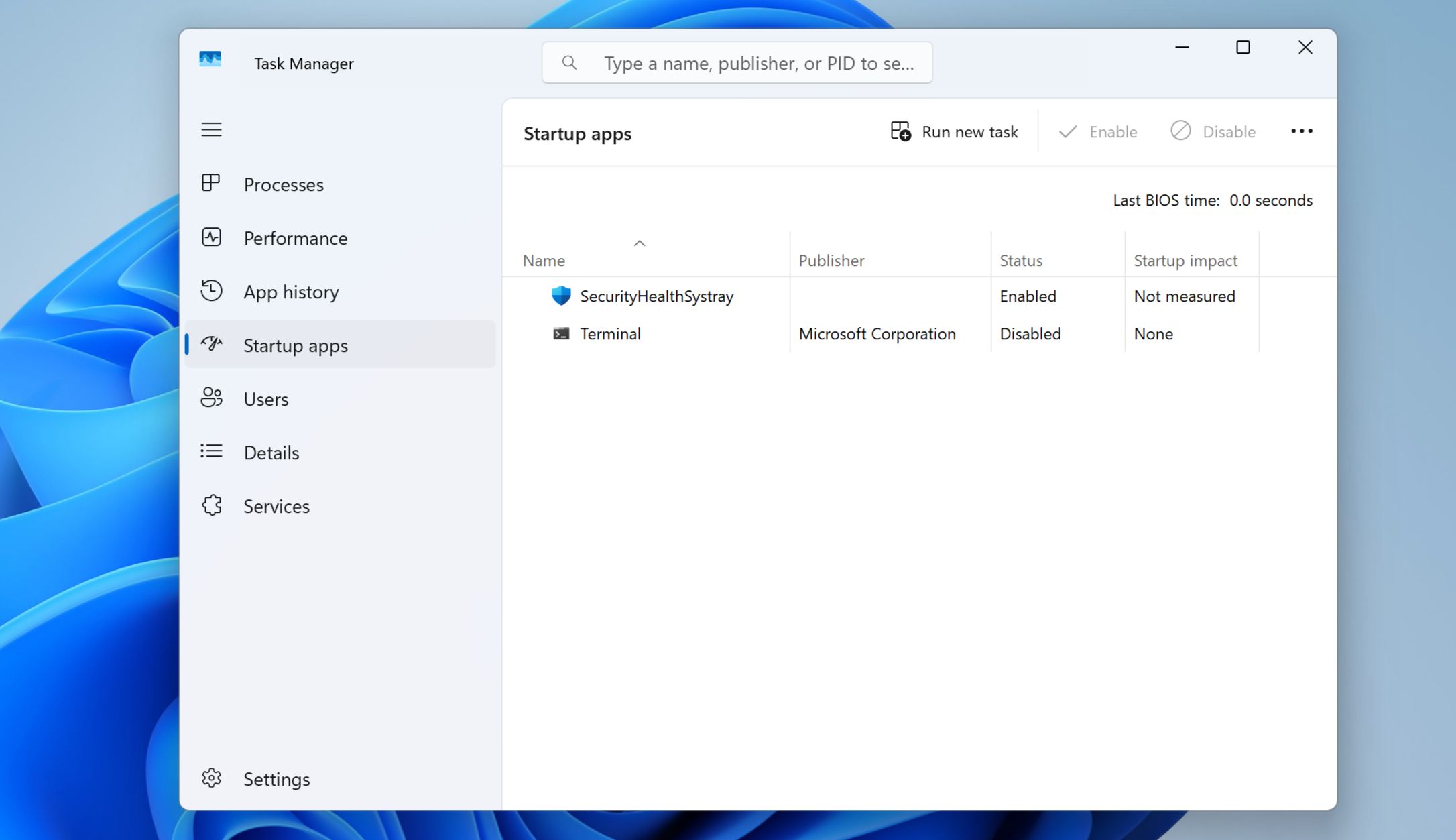
Task: Click the Terminal app icon in the list
Action: click(x=560, y=333)
